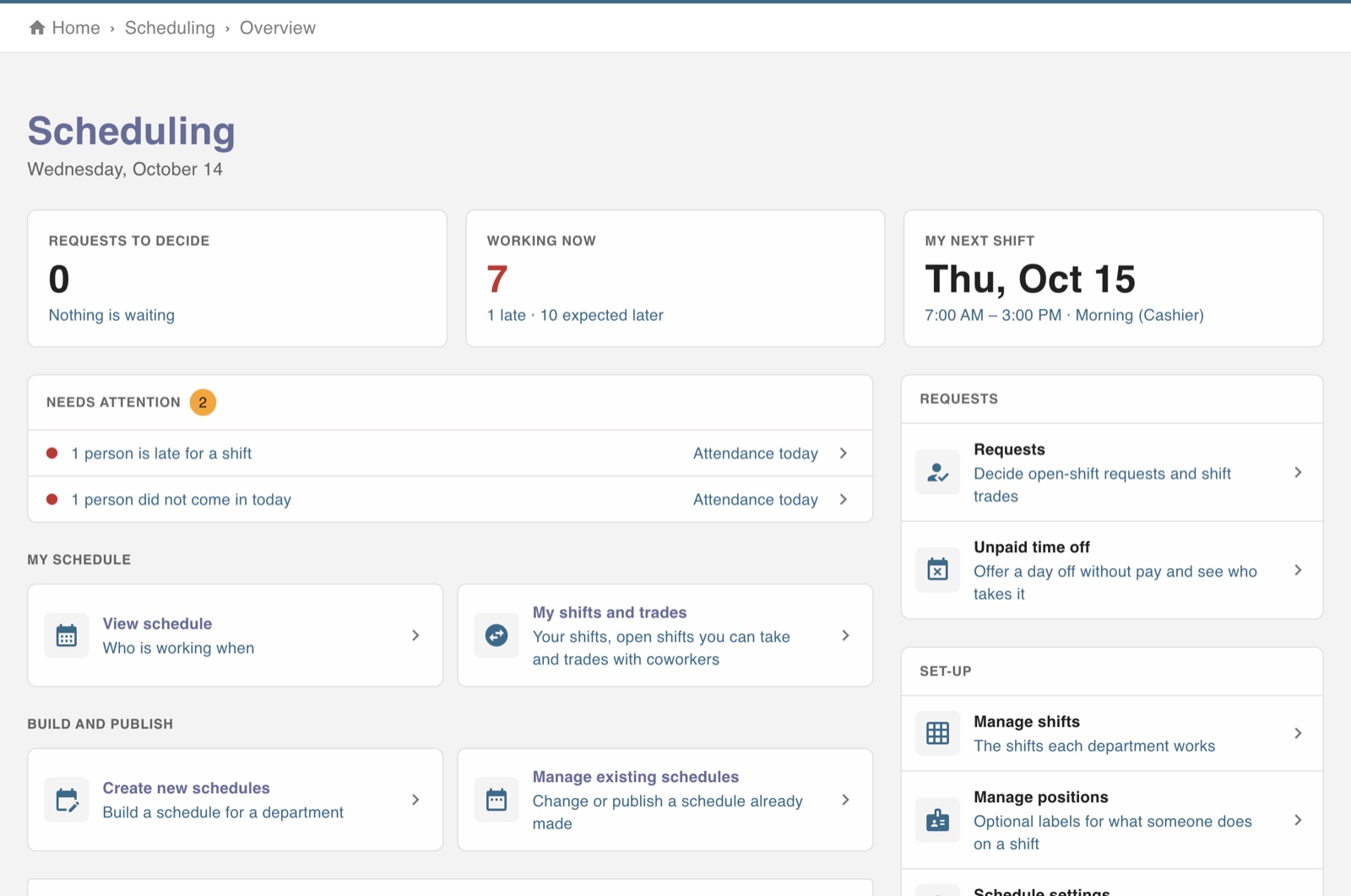Click chevron on Manage existing schedules card

coord(845,800)
